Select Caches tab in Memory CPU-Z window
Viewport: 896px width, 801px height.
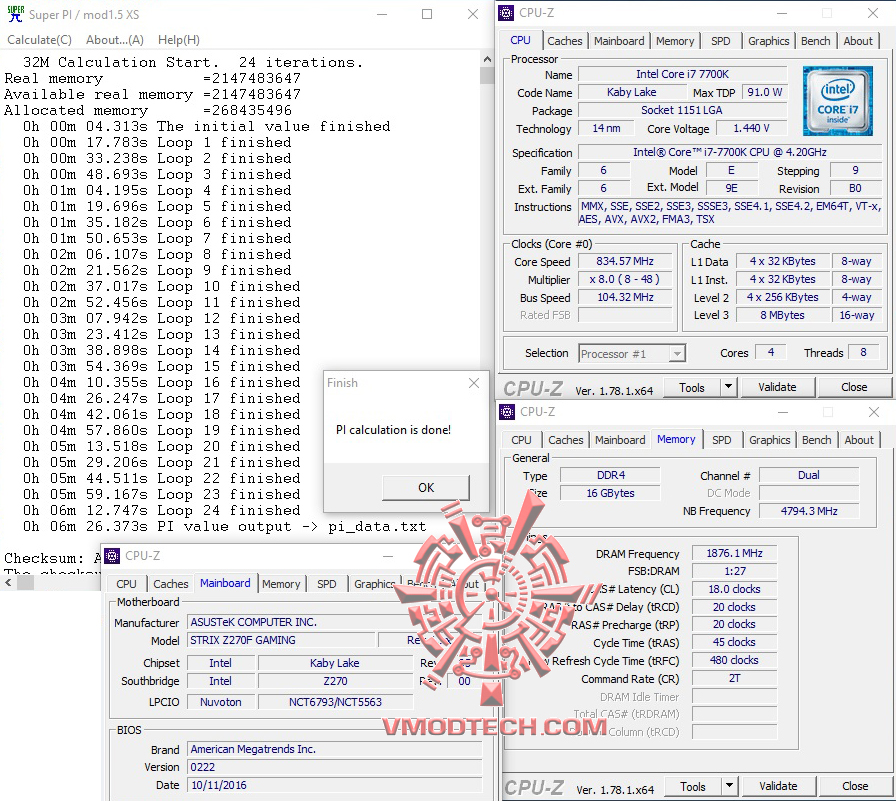[566, 440]
